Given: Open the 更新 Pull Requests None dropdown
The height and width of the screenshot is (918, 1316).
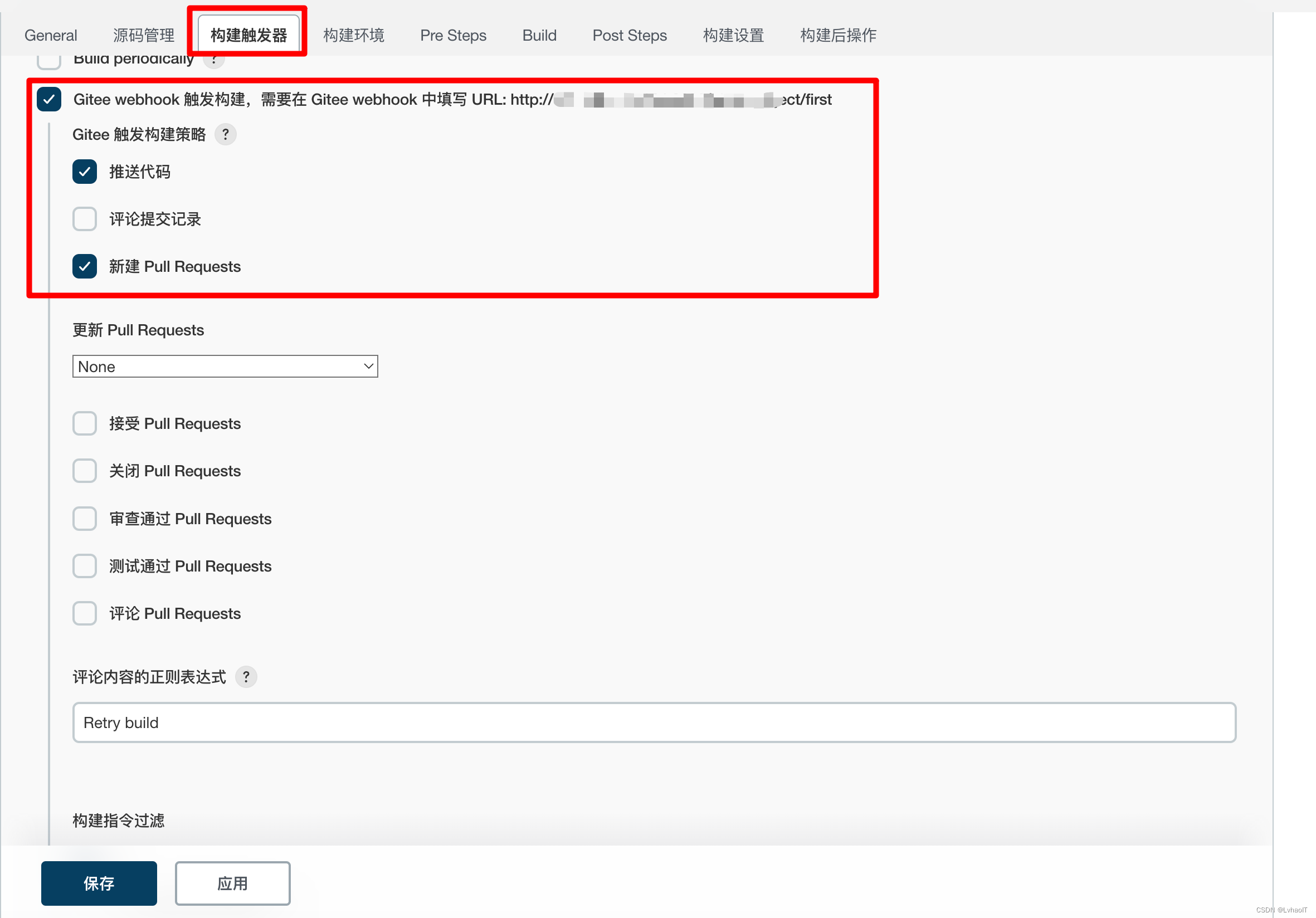Looking at the screenshot, I should [x=225, y=367].
